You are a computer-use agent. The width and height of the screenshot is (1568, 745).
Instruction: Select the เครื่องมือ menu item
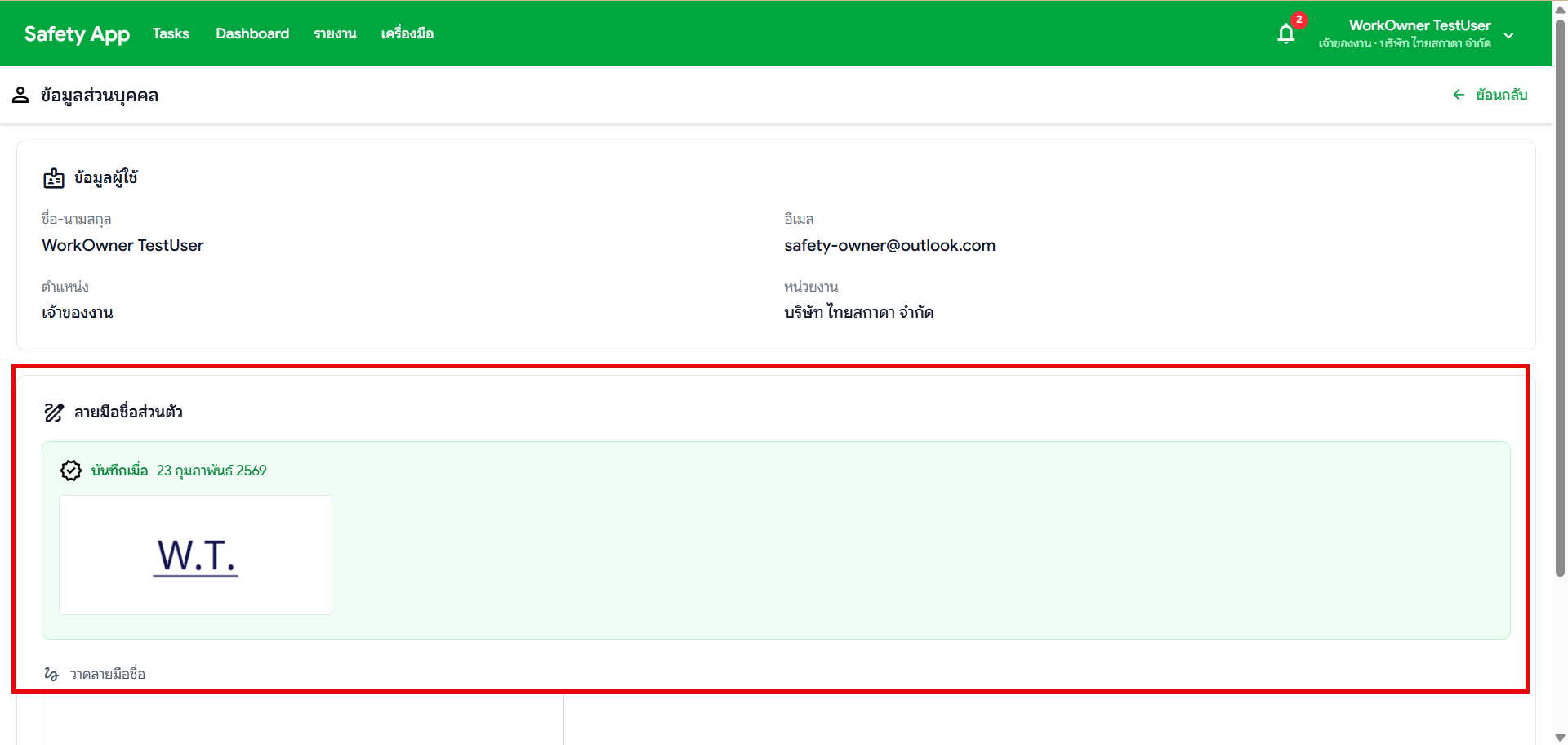click(x=407, y=33)
